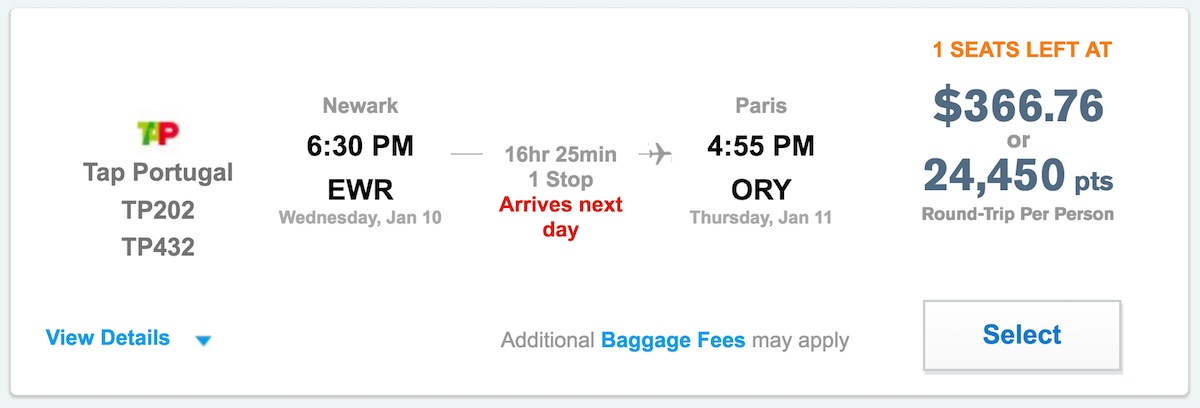Click flight number TP432
1200x408 pixels.
click(157, 247)
